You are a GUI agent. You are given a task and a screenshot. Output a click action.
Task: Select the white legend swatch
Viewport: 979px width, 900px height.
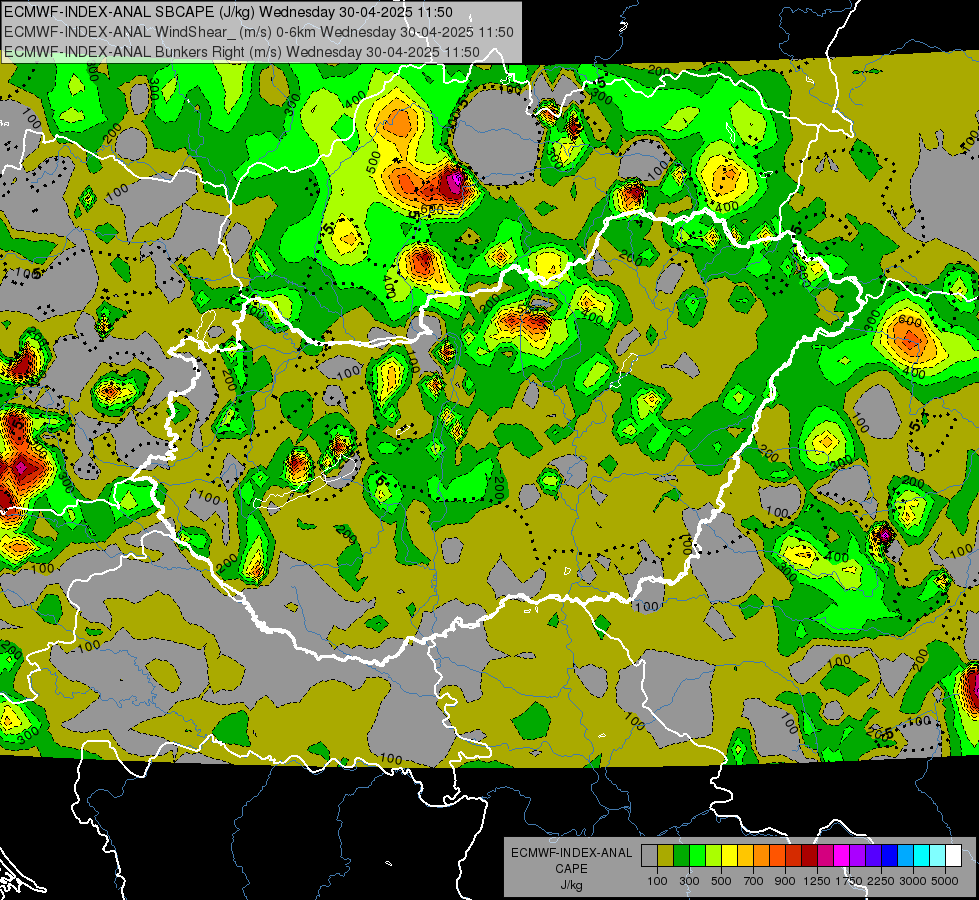[x=953, y=856]
